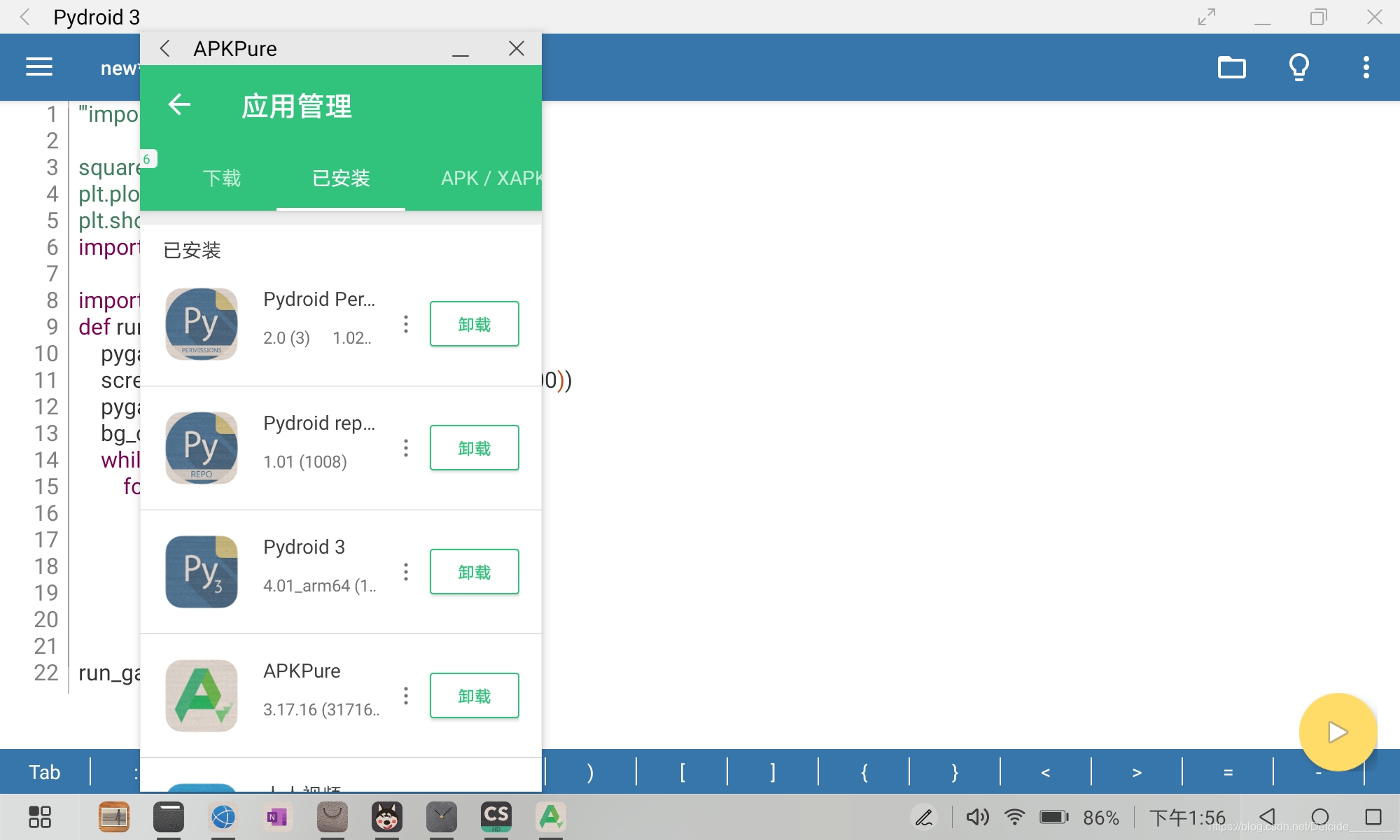Click line number 22 in editor gutter

[x=46, y=673]
